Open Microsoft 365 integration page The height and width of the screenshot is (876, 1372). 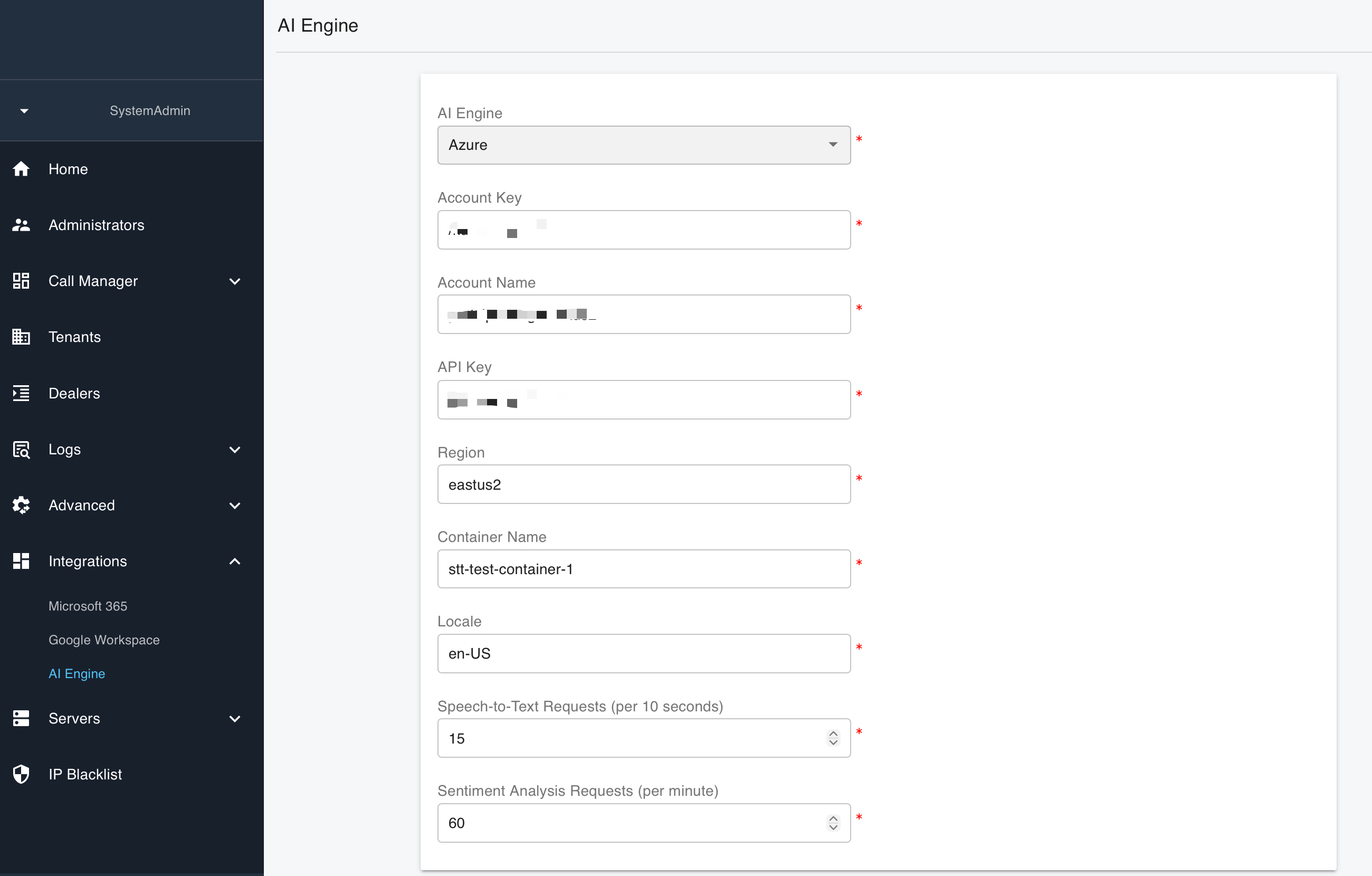click(88, 606)
